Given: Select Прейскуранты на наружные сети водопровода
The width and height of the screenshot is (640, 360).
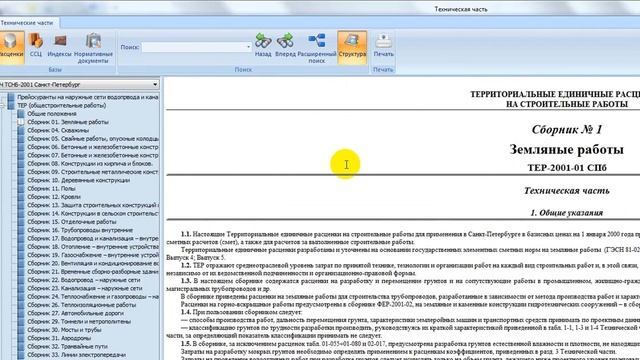Looking at the screenshot, I should [x=88, y=97].
